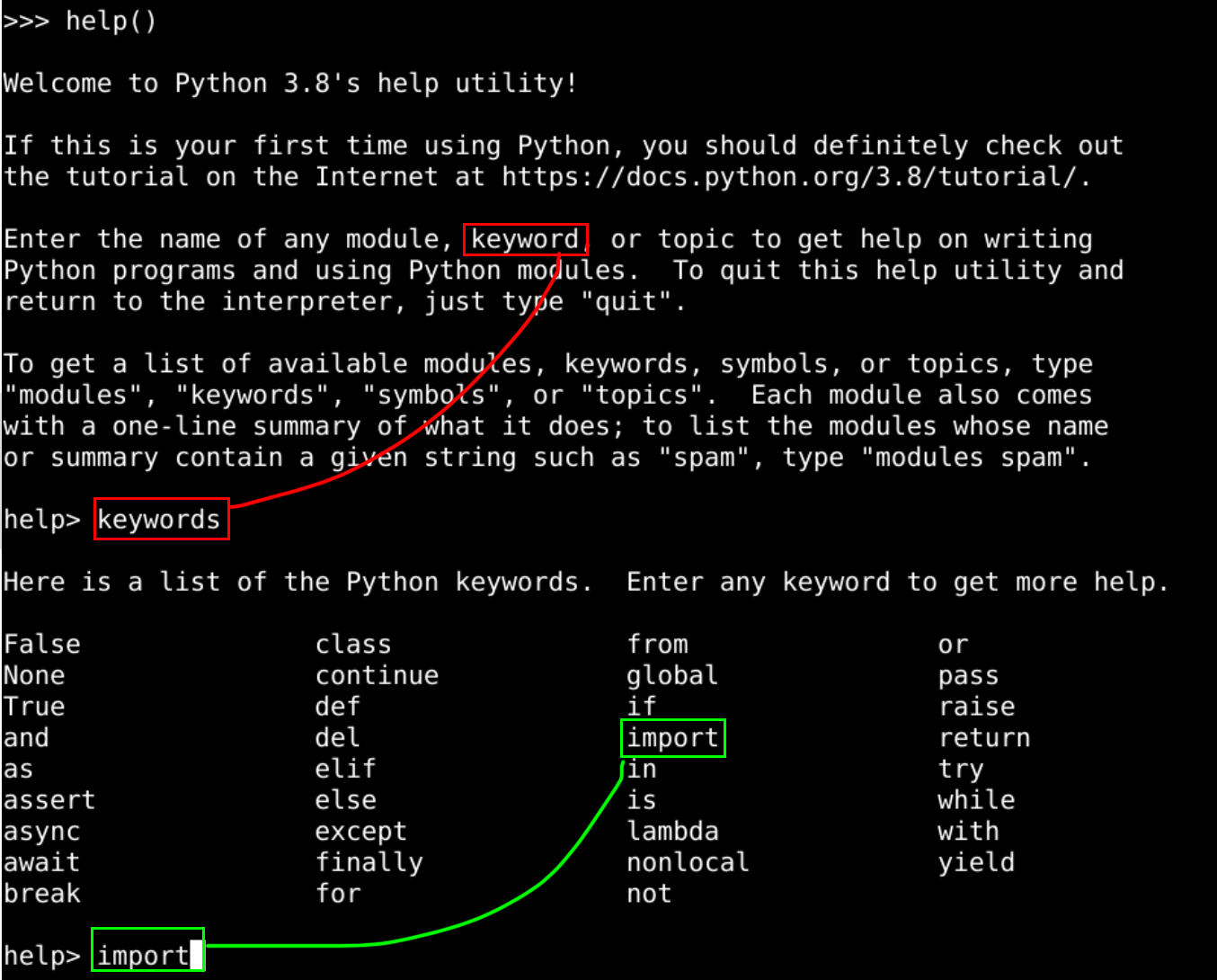Screen dimensions: 1217x980
Task: Click the keyword "finally"
Action: tap(369, 863)
